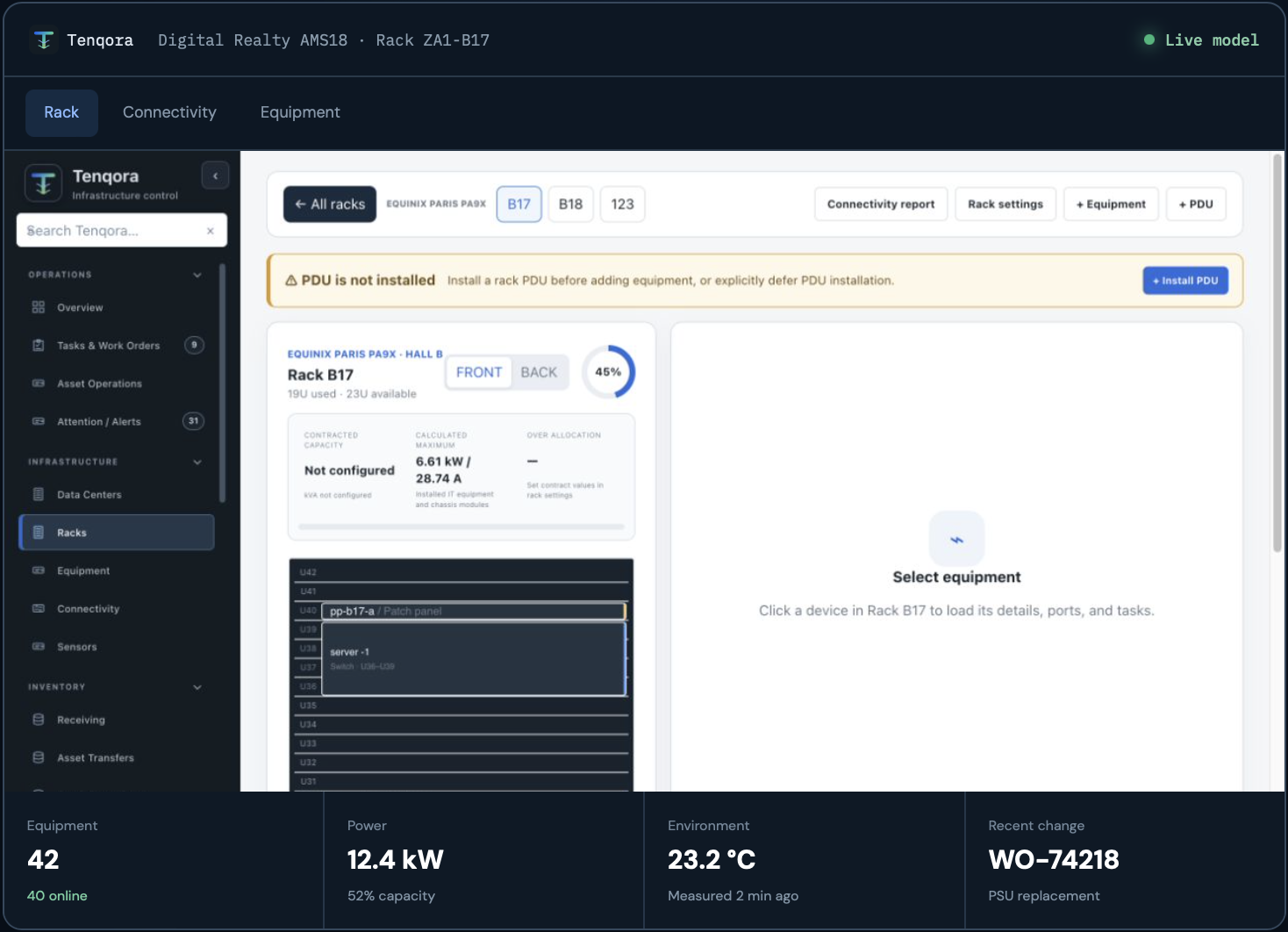Clear the search field with the x icon
Viewport: 1288px width, 932px height.
[211, 231]
